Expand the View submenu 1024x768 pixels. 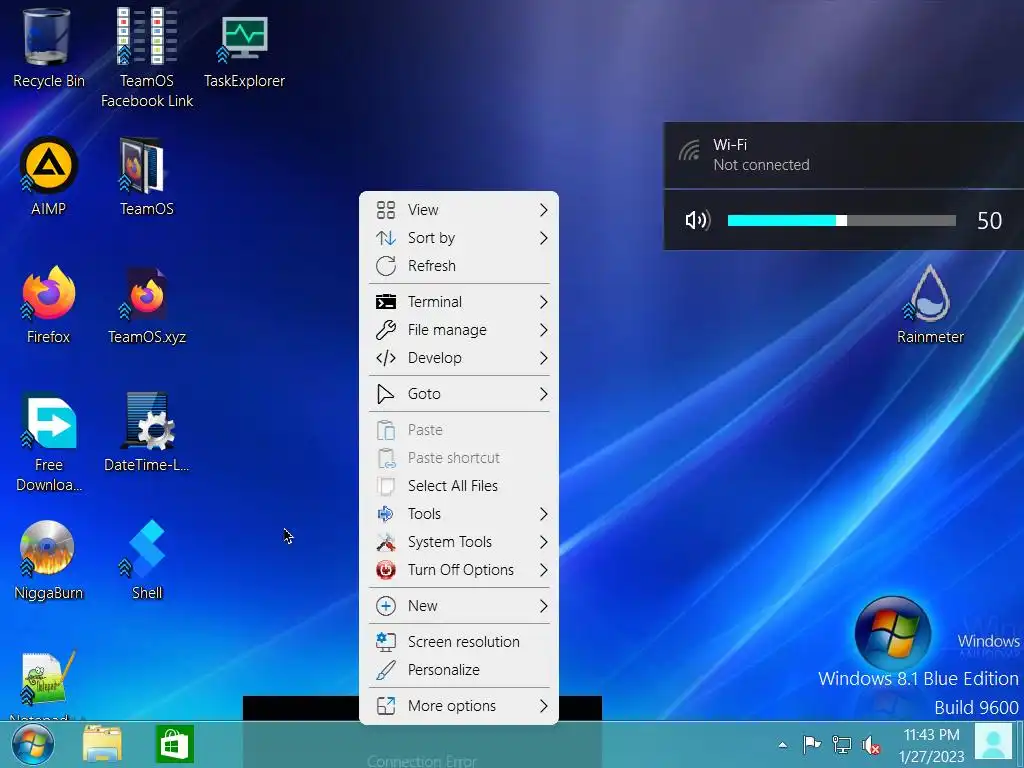(x=459, y=210)
